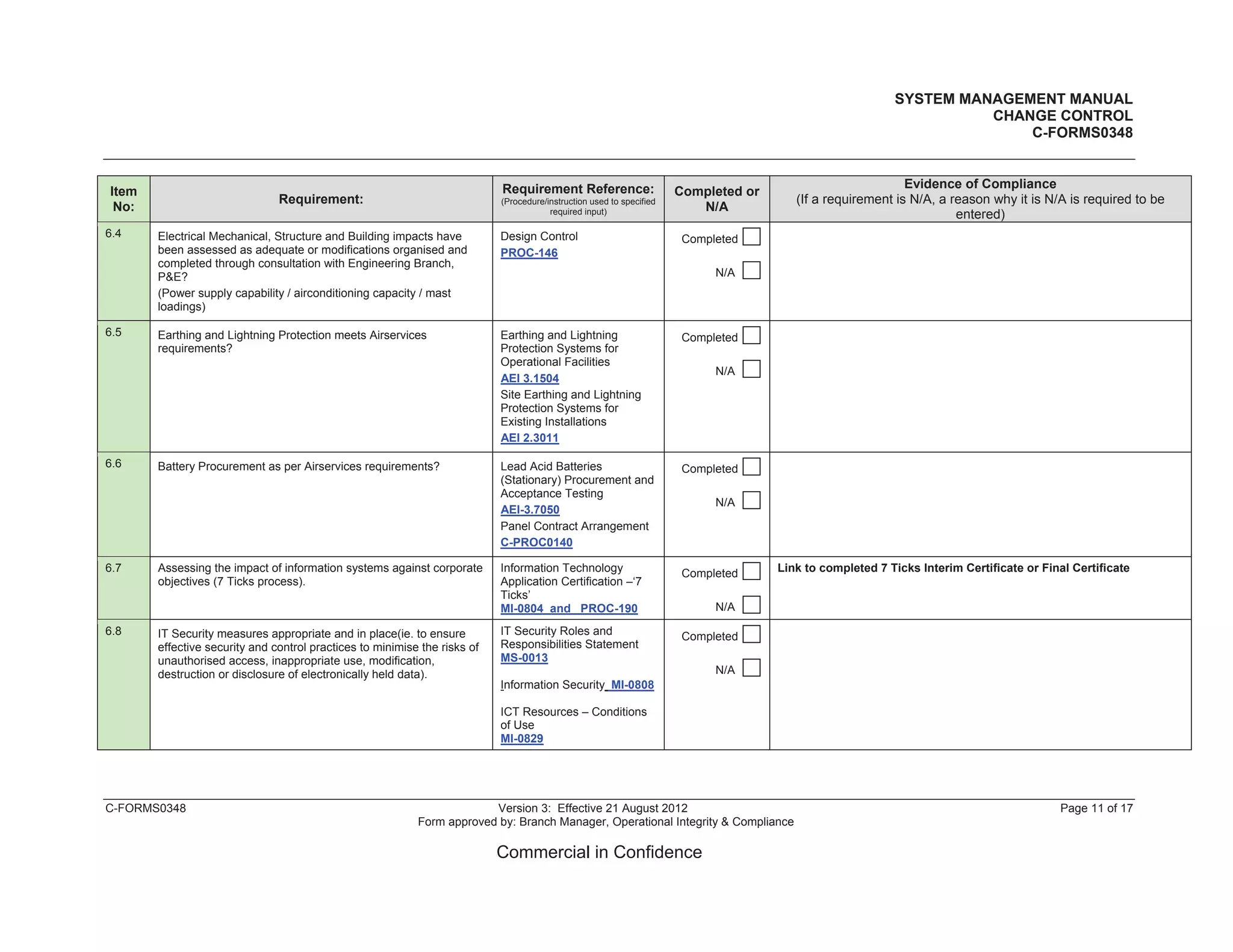The height and width of the screenshot is (952, 1233).
Task: Open the PROC-146 Design Control link
Action: [x=529, y=253]
